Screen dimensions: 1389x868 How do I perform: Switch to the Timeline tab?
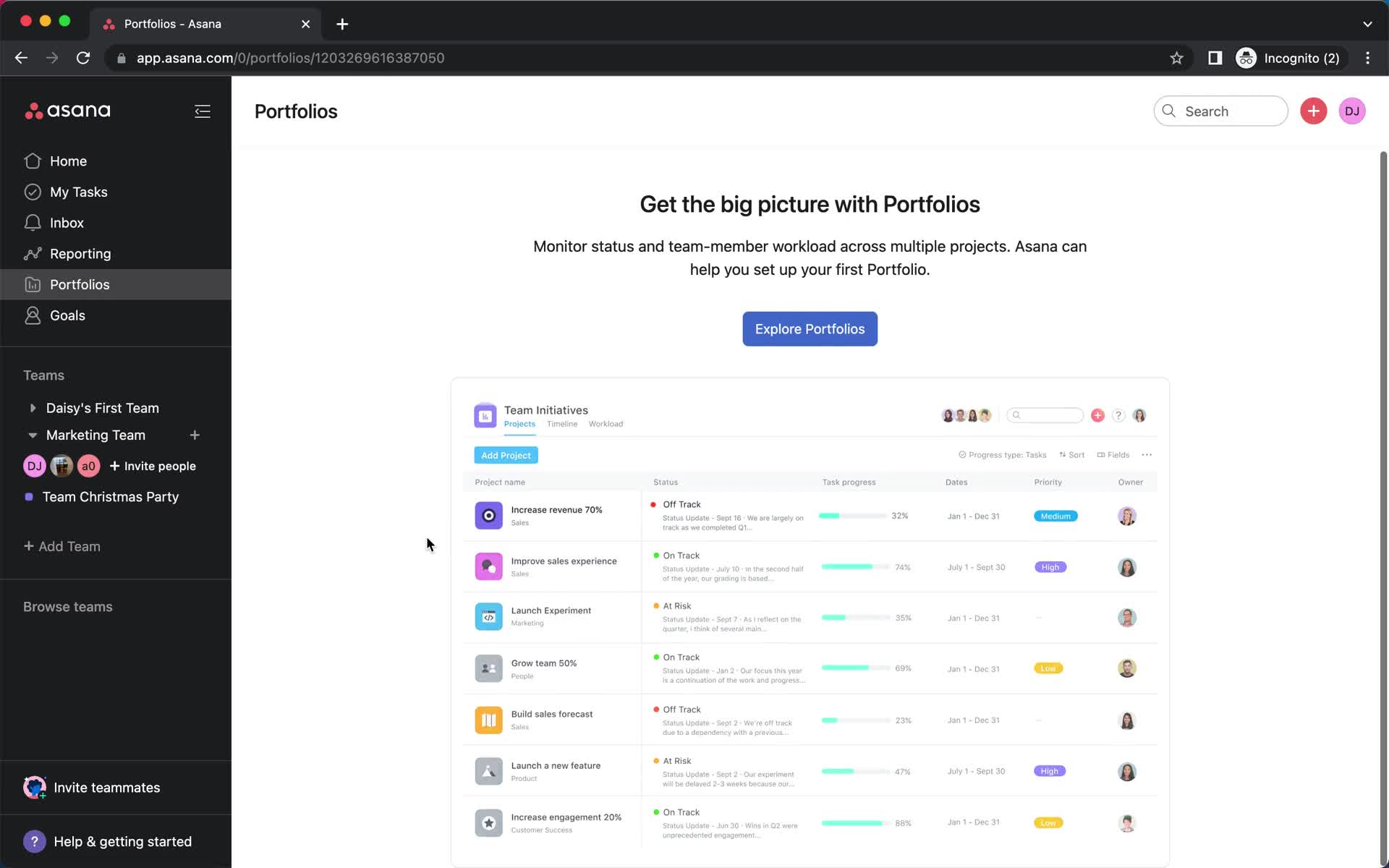coord(561,423)
